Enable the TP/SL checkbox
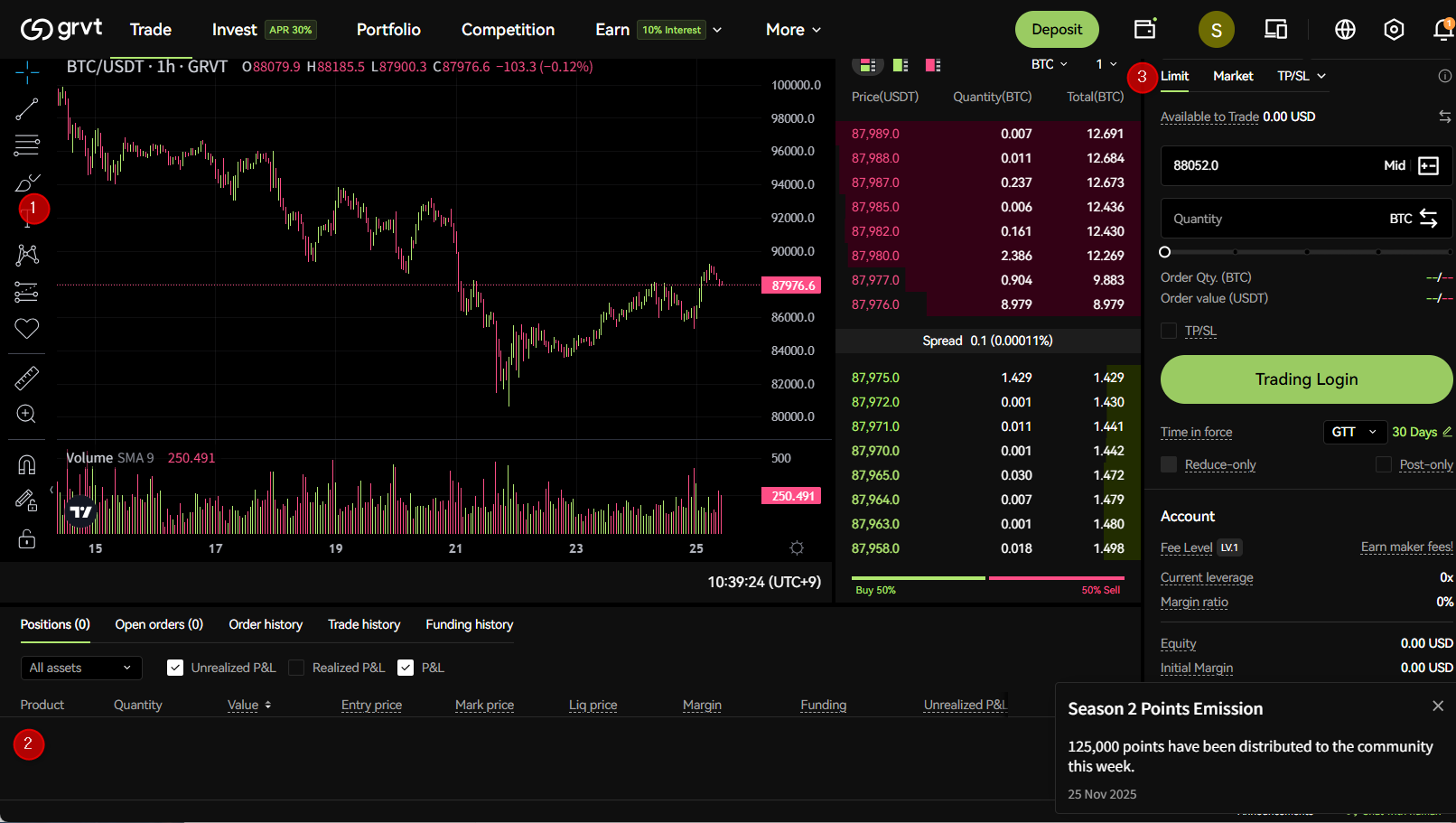The height and width of the screenshot is (823, 1456). click(x=1169, y=332)
